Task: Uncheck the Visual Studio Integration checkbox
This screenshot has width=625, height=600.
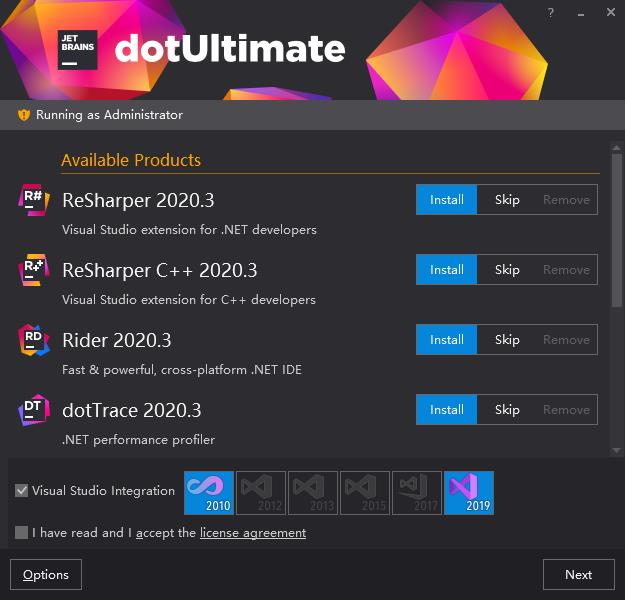Action: click(21, 490)
